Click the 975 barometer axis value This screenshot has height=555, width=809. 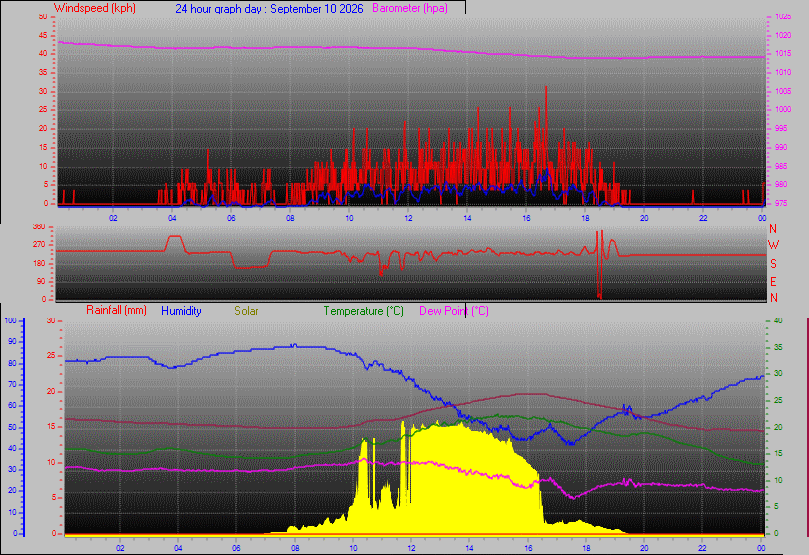tap(781, 203)
